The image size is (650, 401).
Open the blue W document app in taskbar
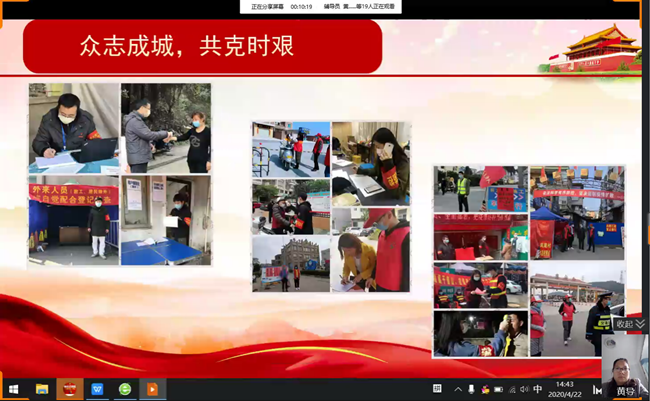click(98, 389)
